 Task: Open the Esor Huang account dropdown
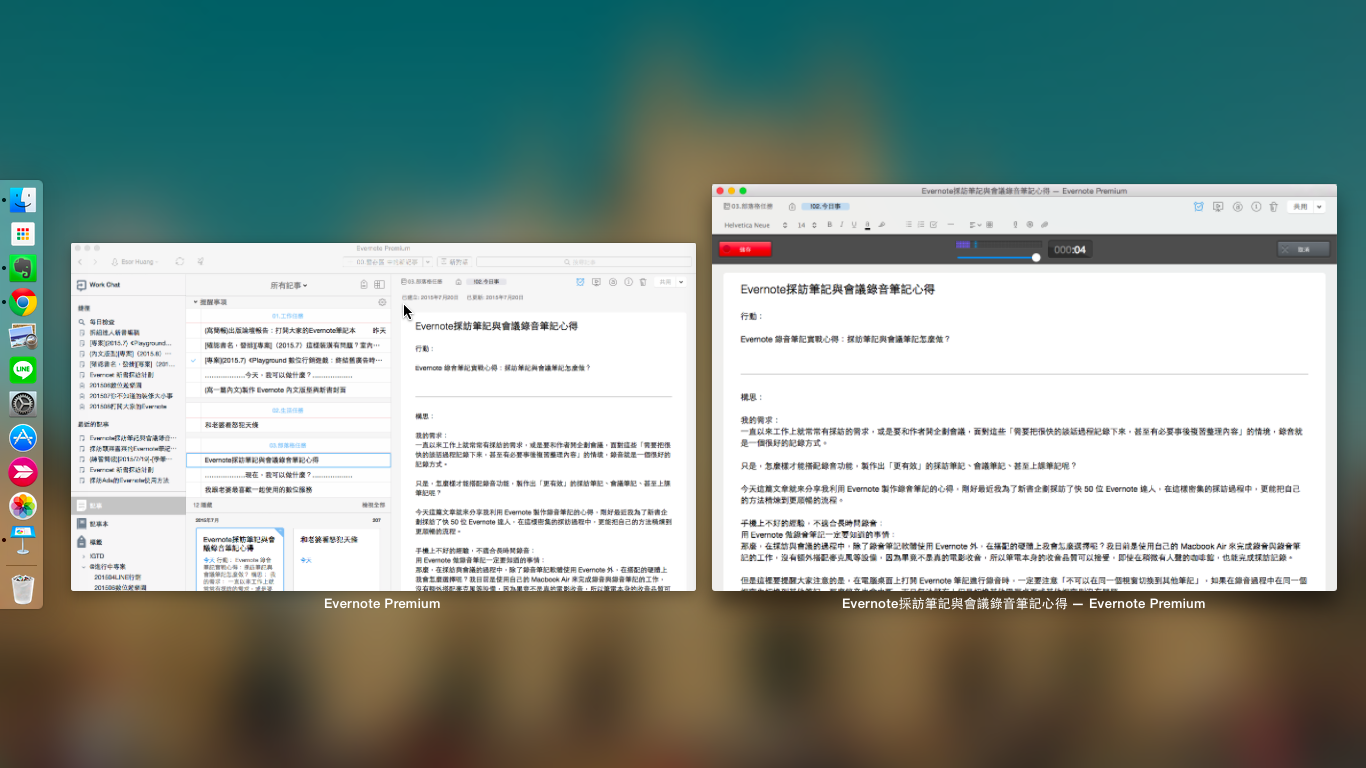tap(134, 262)
